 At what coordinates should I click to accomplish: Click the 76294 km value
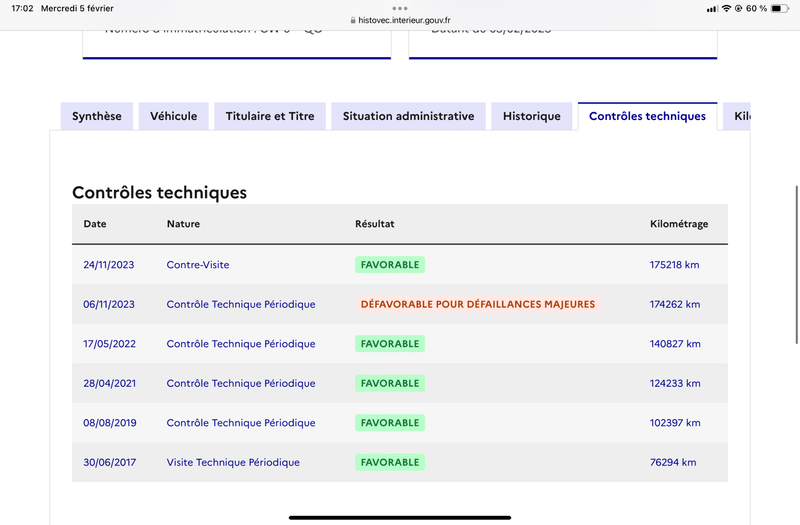pos(673,462)
